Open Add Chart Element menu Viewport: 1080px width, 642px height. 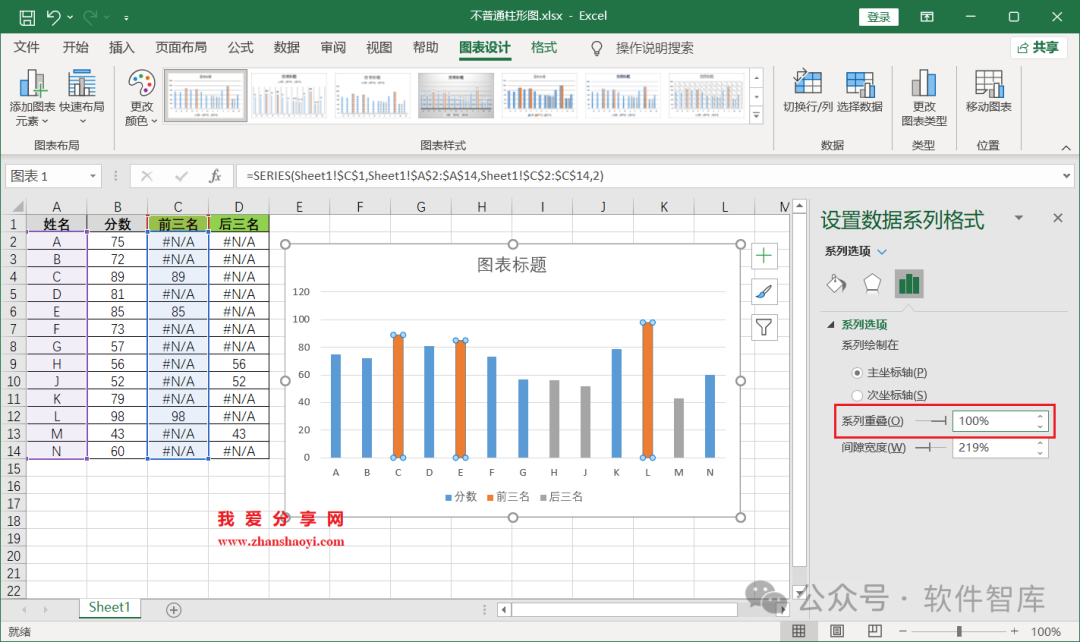[x=32, y=99]
